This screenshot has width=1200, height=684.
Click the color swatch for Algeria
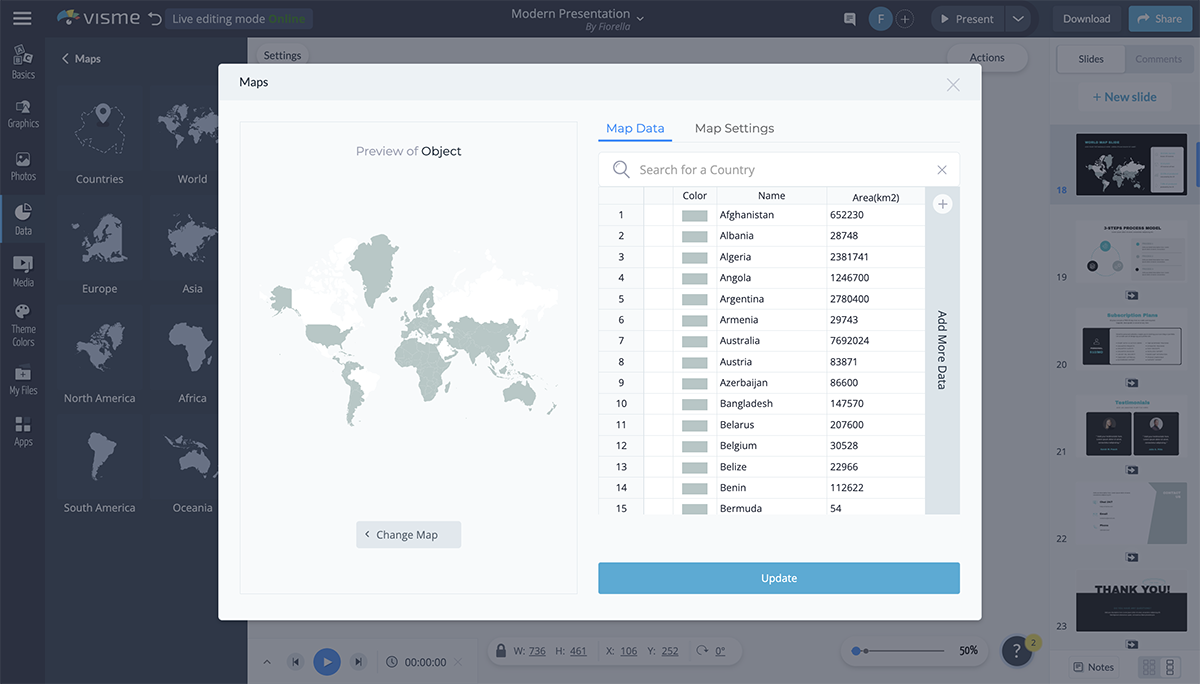coord(694,257)
